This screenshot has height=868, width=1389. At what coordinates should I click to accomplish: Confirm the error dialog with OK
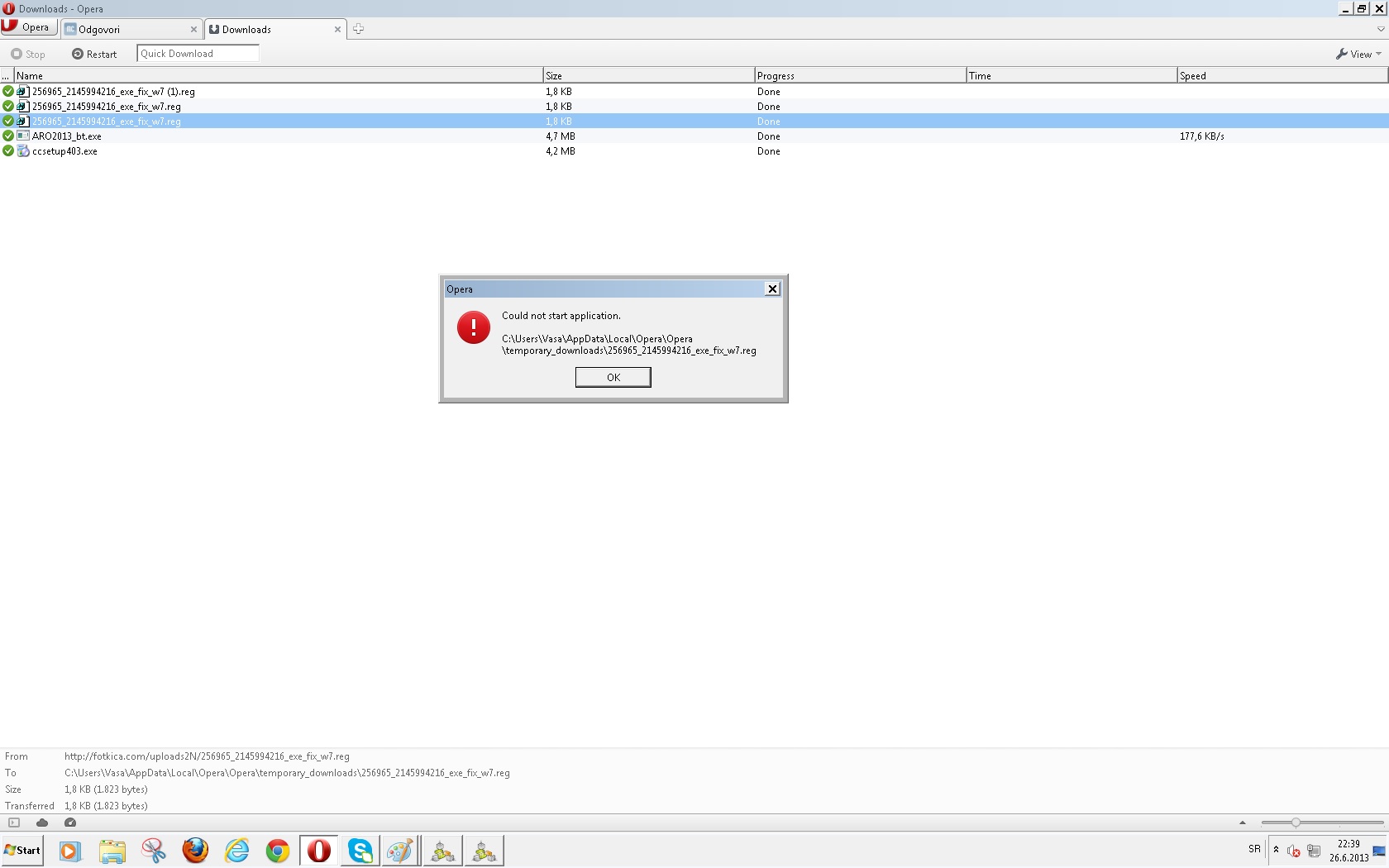tap(613, 378)
